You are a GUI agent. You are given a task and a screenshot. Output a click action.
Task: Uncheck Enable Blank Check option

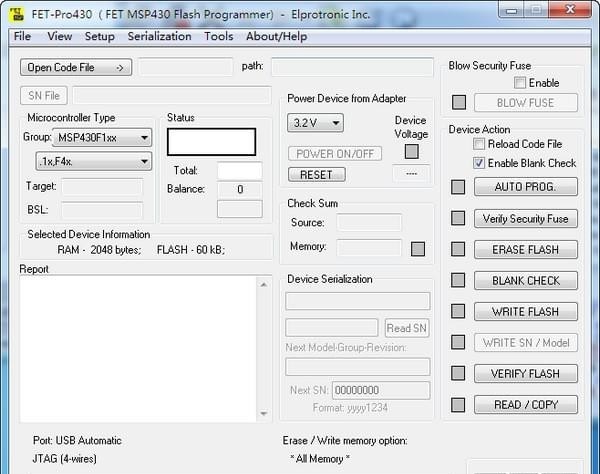479,163
